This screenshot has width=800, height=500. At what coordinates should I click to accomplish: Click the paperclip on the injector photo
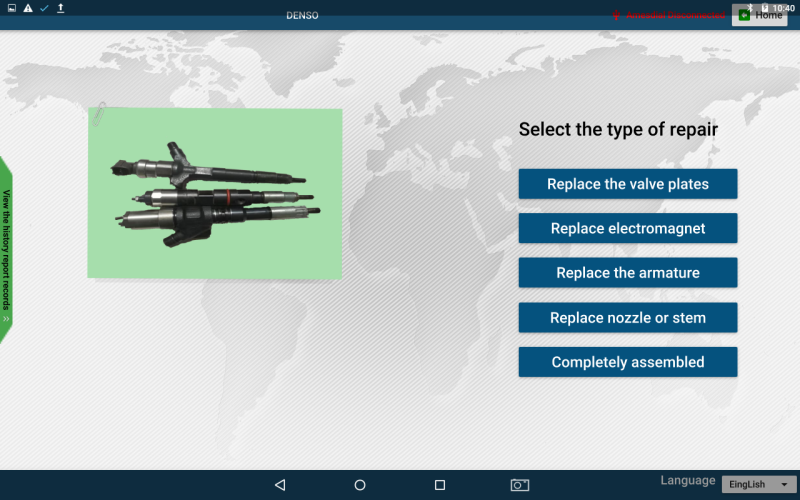(x=99, y=114)
